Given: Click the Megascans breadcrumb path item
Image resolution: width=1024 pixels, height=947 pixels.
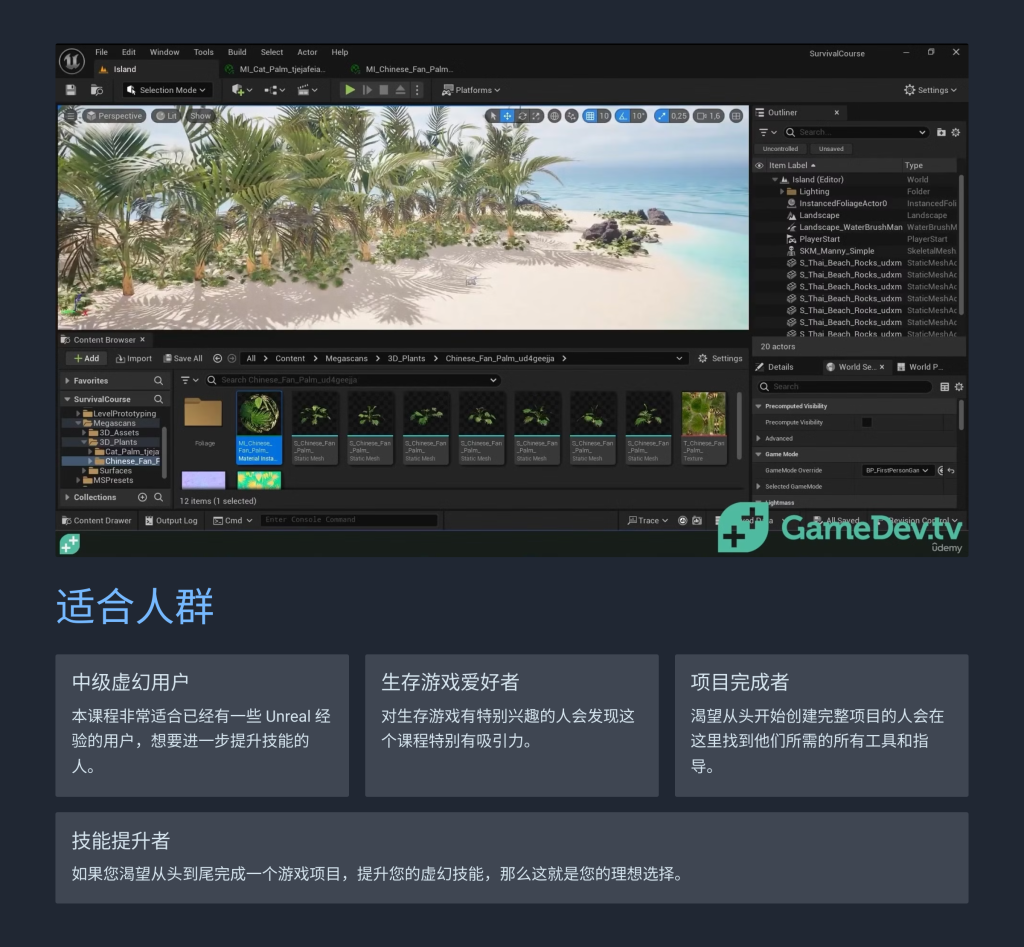Looking at the screenshot, I should point(346,359).
